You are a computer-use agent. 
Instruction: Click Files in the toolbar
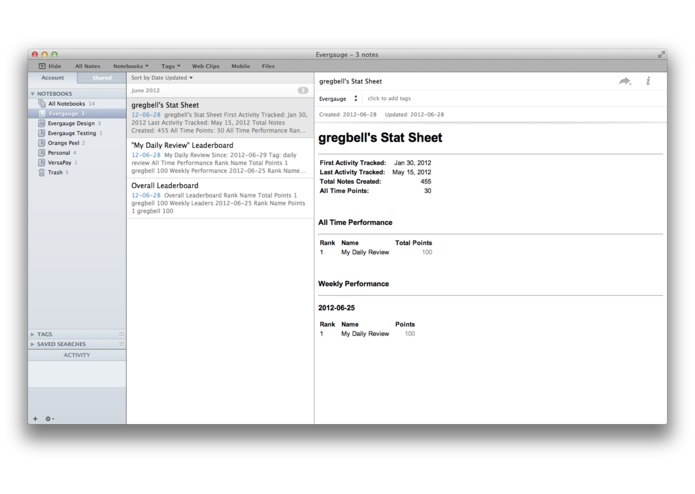coord(268,66)
